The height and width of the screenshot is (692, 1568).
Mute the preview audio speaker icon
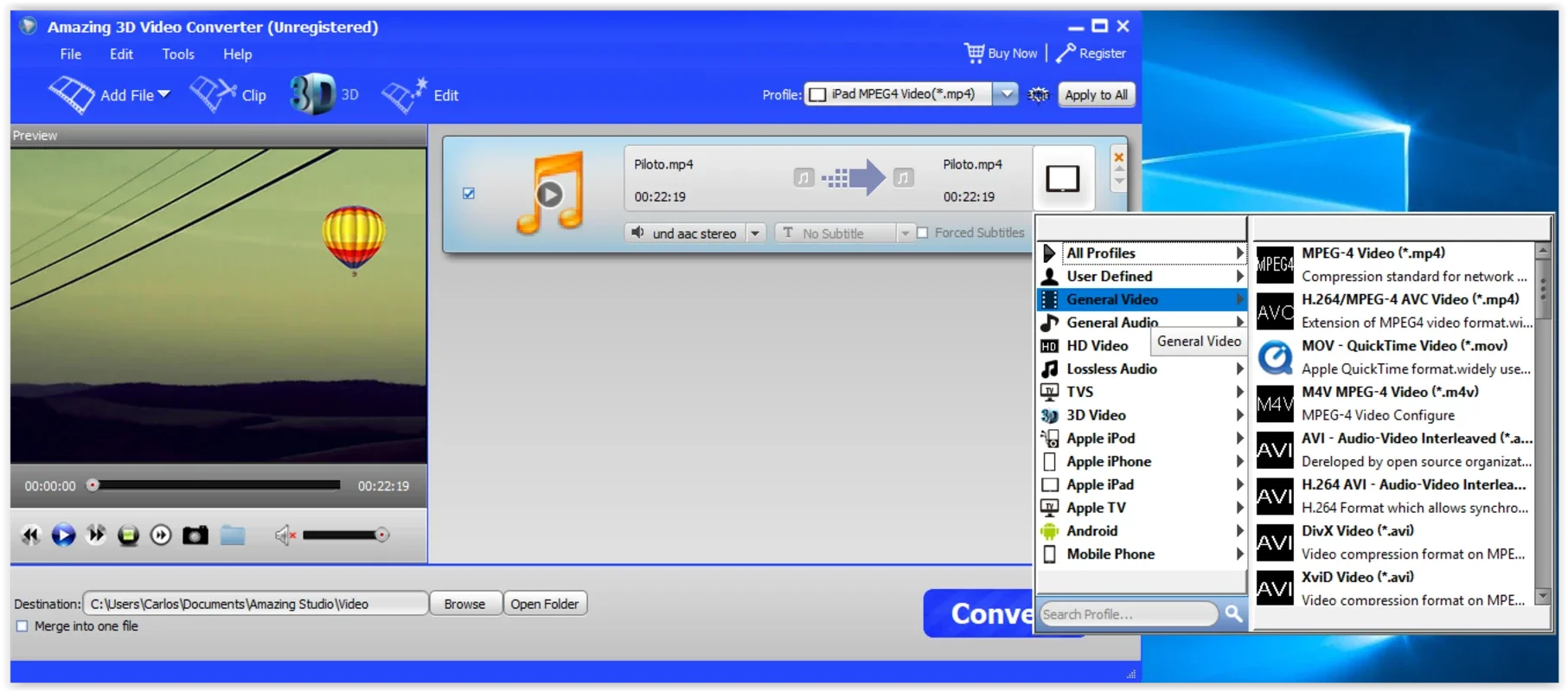[285, 535]
